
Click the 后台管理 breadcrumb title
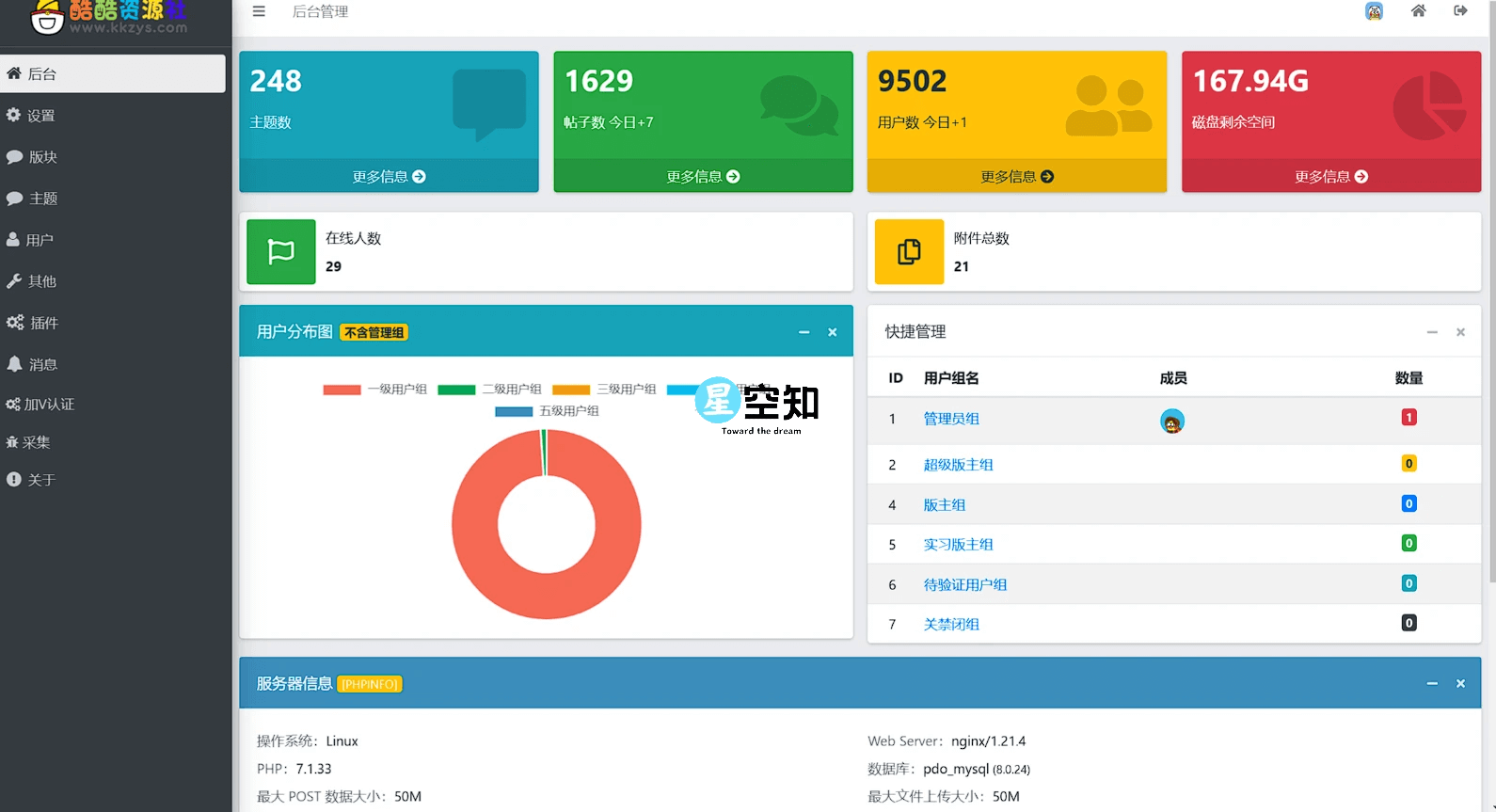(320, 12)
